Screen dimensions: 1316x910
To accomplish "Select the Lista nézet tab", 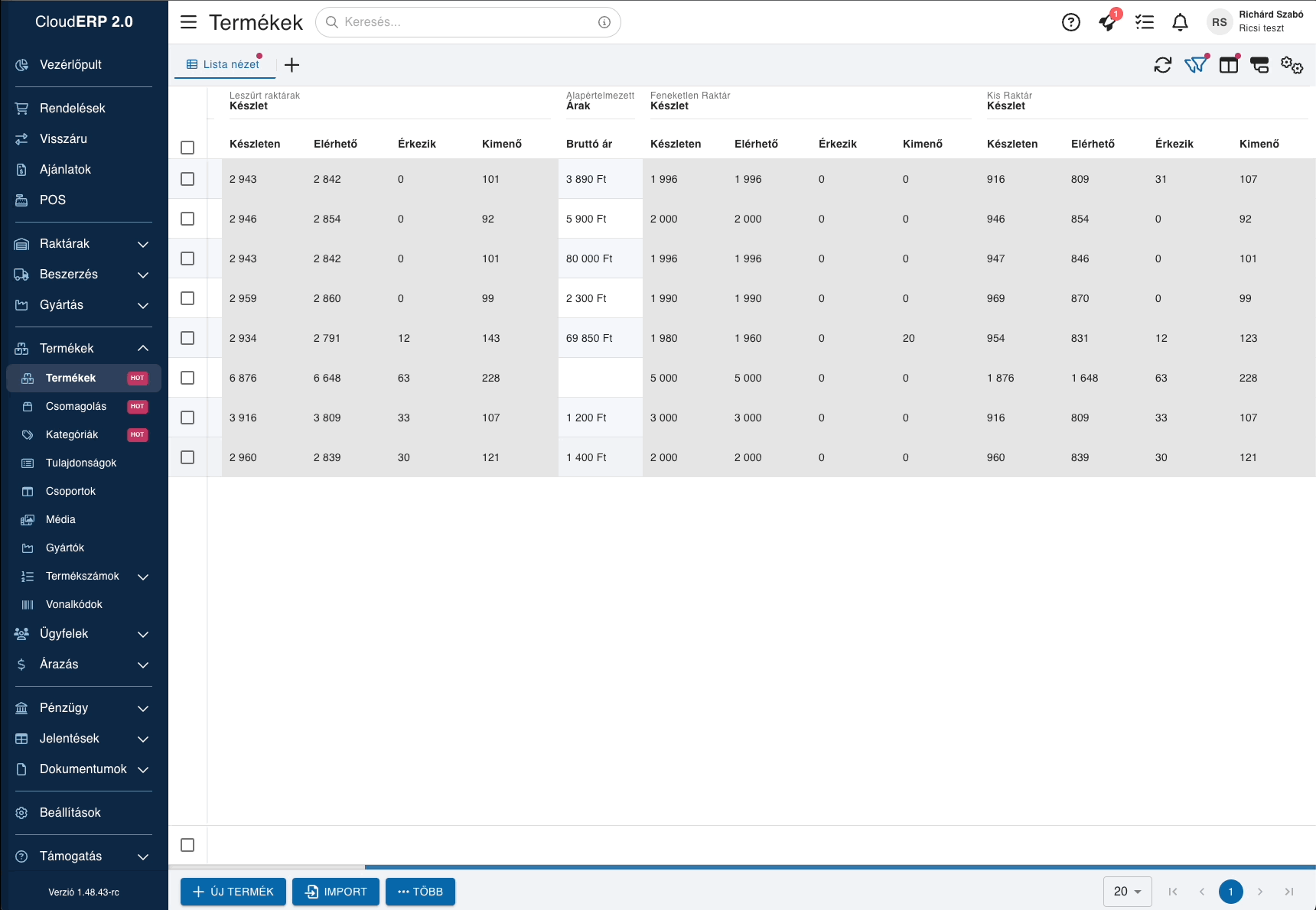I will tap(224, 65).
